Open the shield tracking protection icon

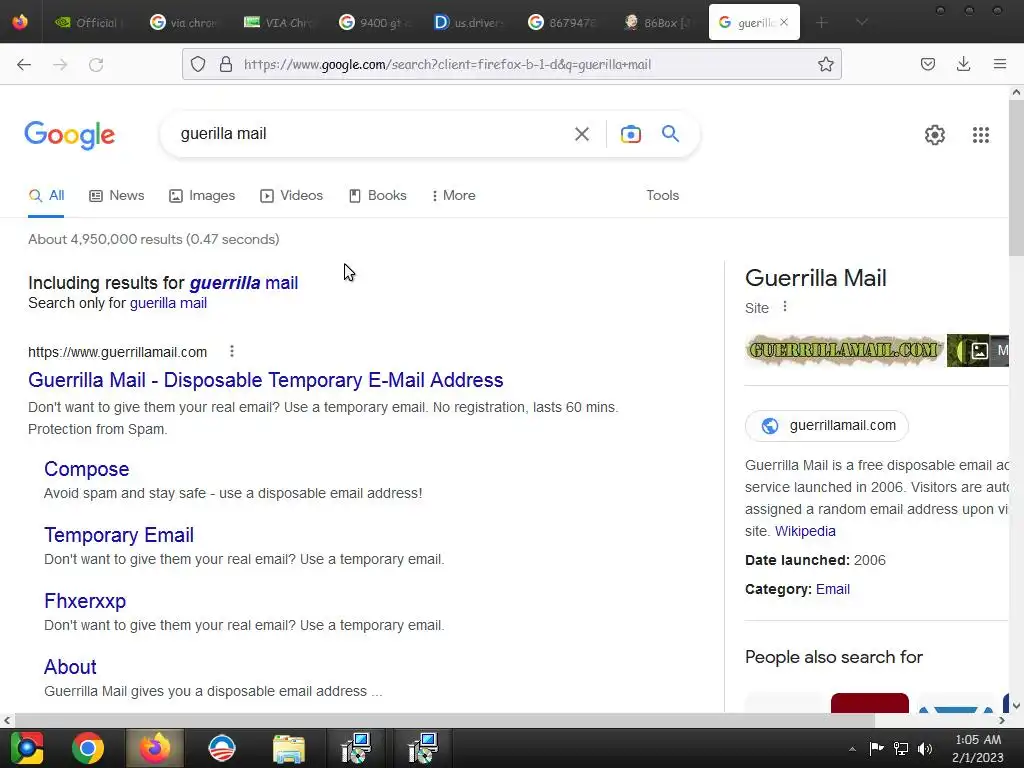pos(198,64)
